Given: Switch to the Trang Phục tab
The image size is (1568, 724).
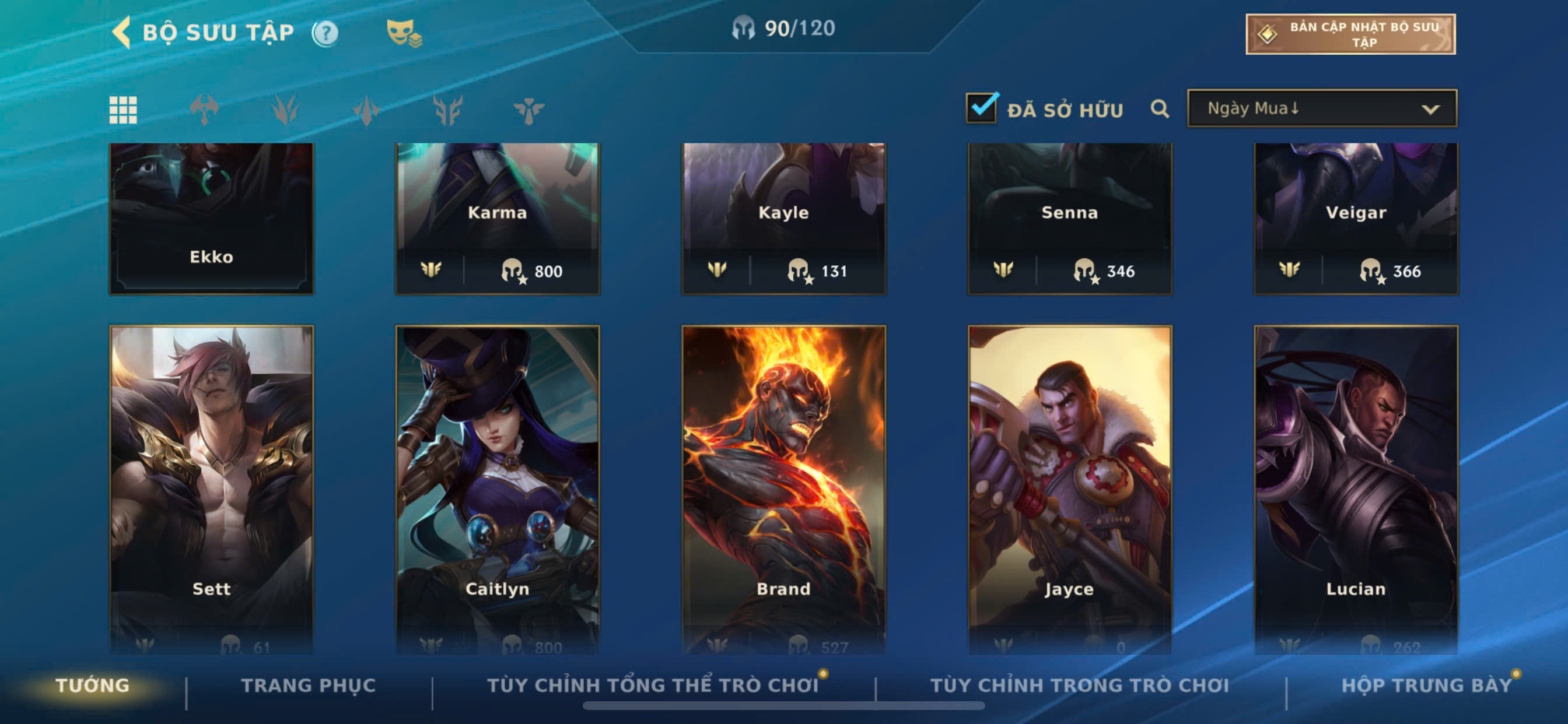Looking at the screenshot, I should coord(309,686).
